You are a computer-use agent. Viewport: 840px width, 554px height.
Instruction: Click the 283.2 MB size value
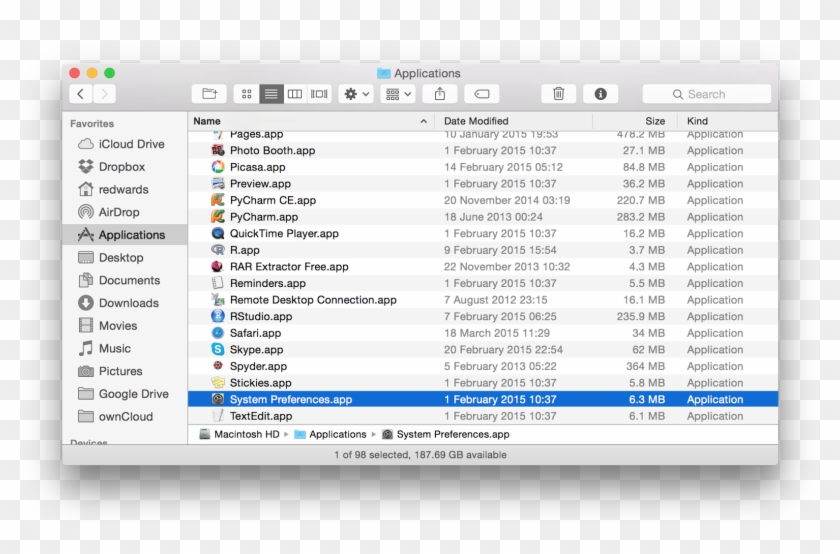coord(641,217)
